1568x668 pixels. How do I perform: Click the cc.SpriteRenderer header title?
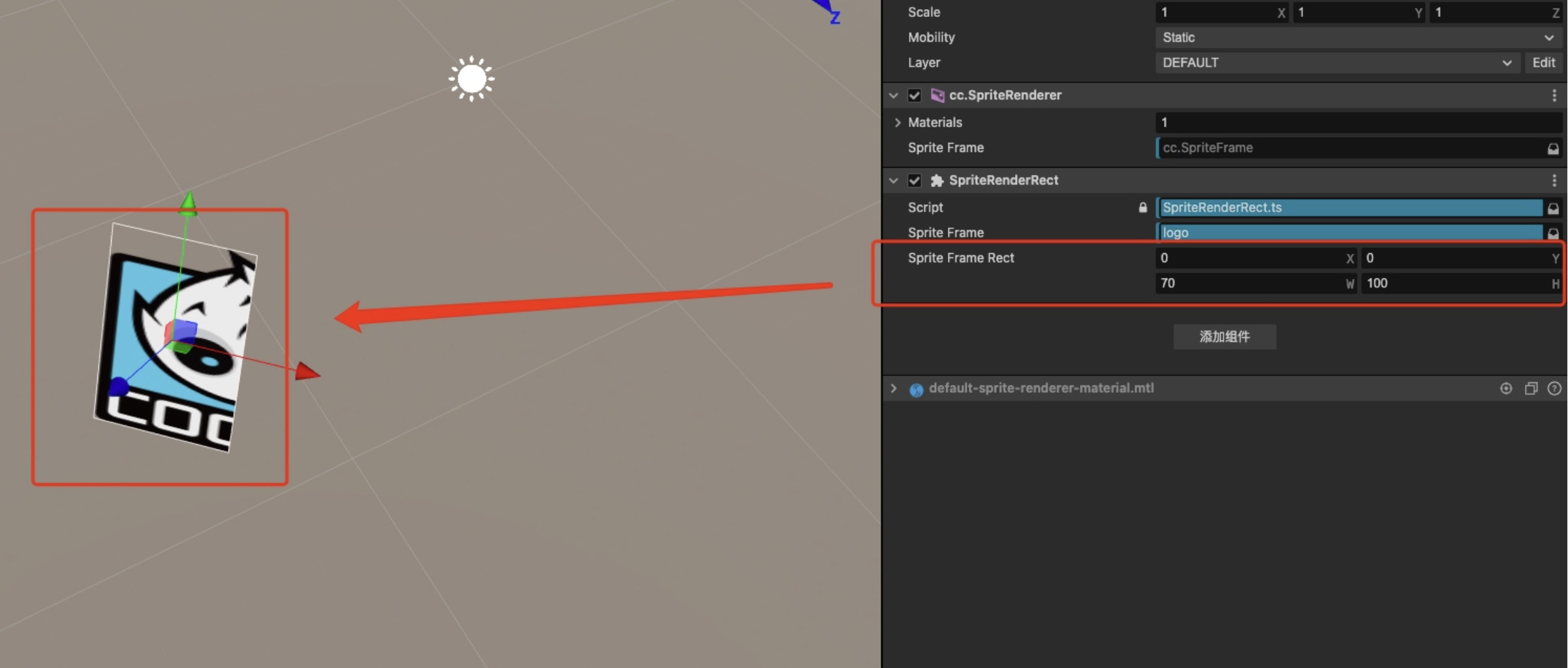point(1005,95)
